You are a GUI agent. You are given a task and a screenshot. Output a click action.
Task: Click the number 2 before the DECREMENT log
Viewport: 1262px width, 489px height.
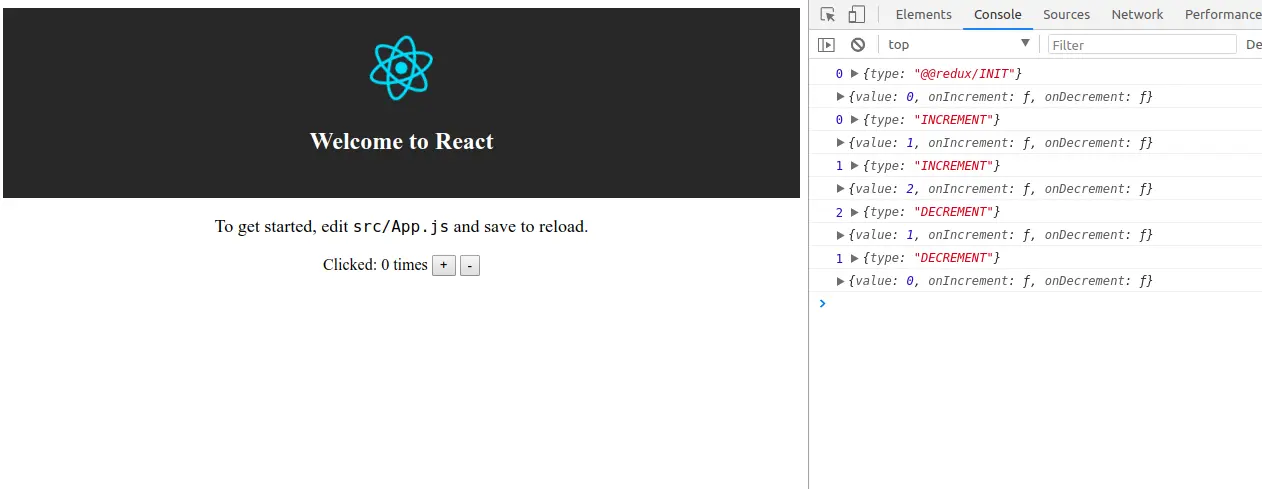tap(840, 212)
